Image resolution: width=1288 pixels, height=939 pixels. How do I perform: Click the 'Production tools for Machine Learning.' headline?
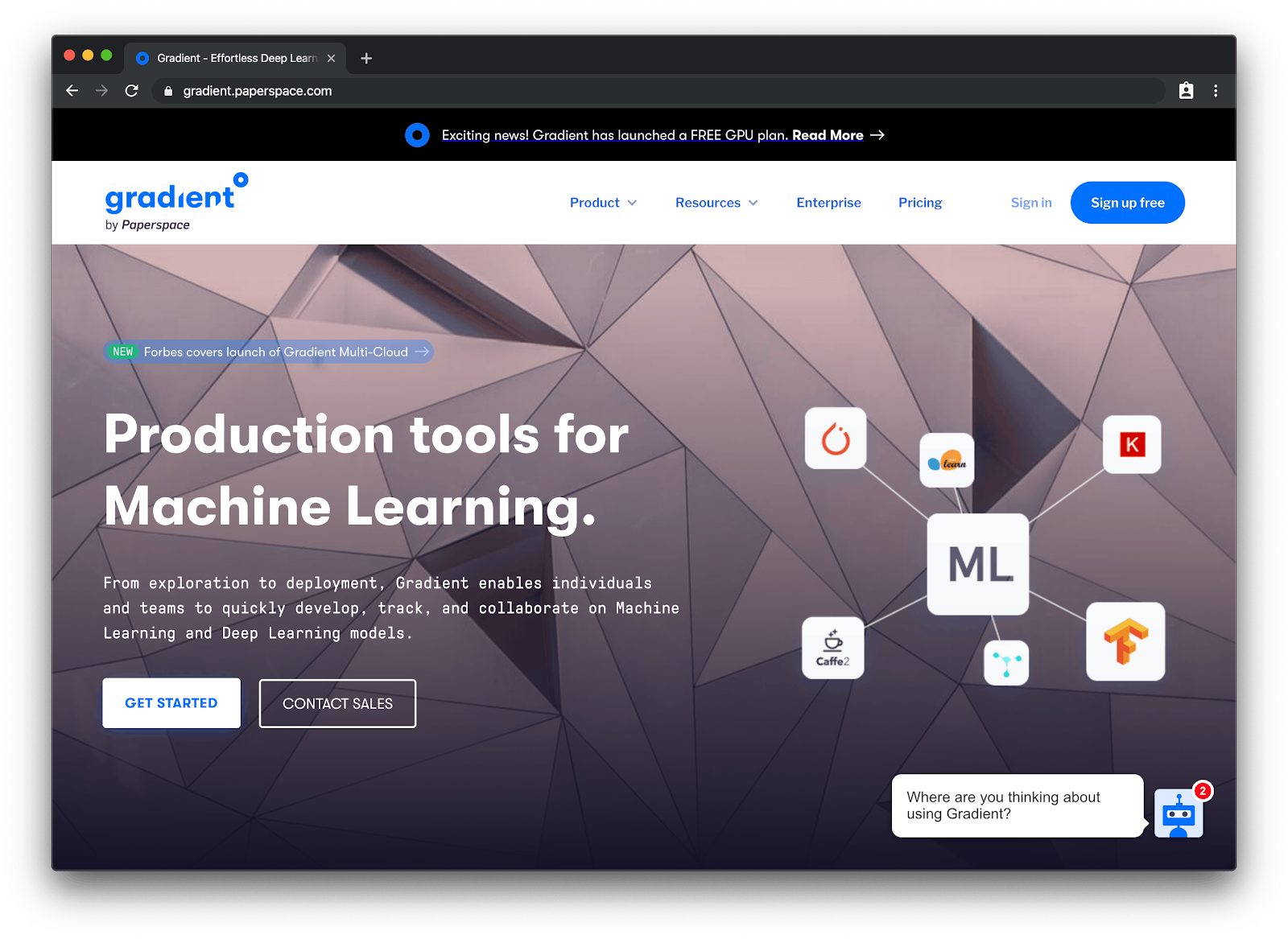[366, 471]
